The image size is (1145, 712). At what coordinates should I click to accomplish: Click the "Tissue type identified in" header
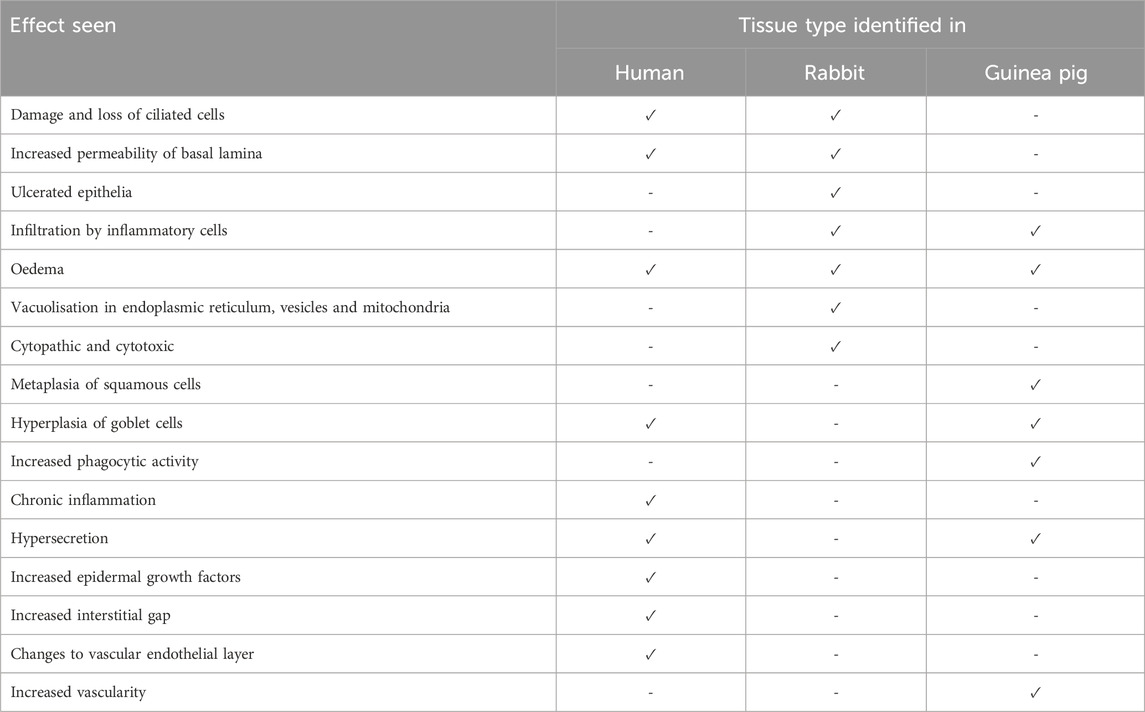850,26
